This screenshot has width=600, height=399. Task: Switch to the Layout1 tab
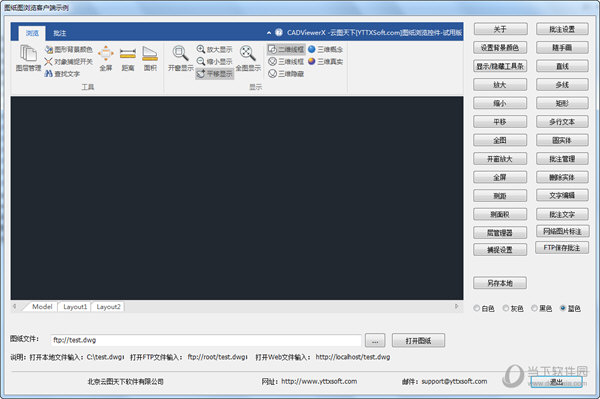75,307
